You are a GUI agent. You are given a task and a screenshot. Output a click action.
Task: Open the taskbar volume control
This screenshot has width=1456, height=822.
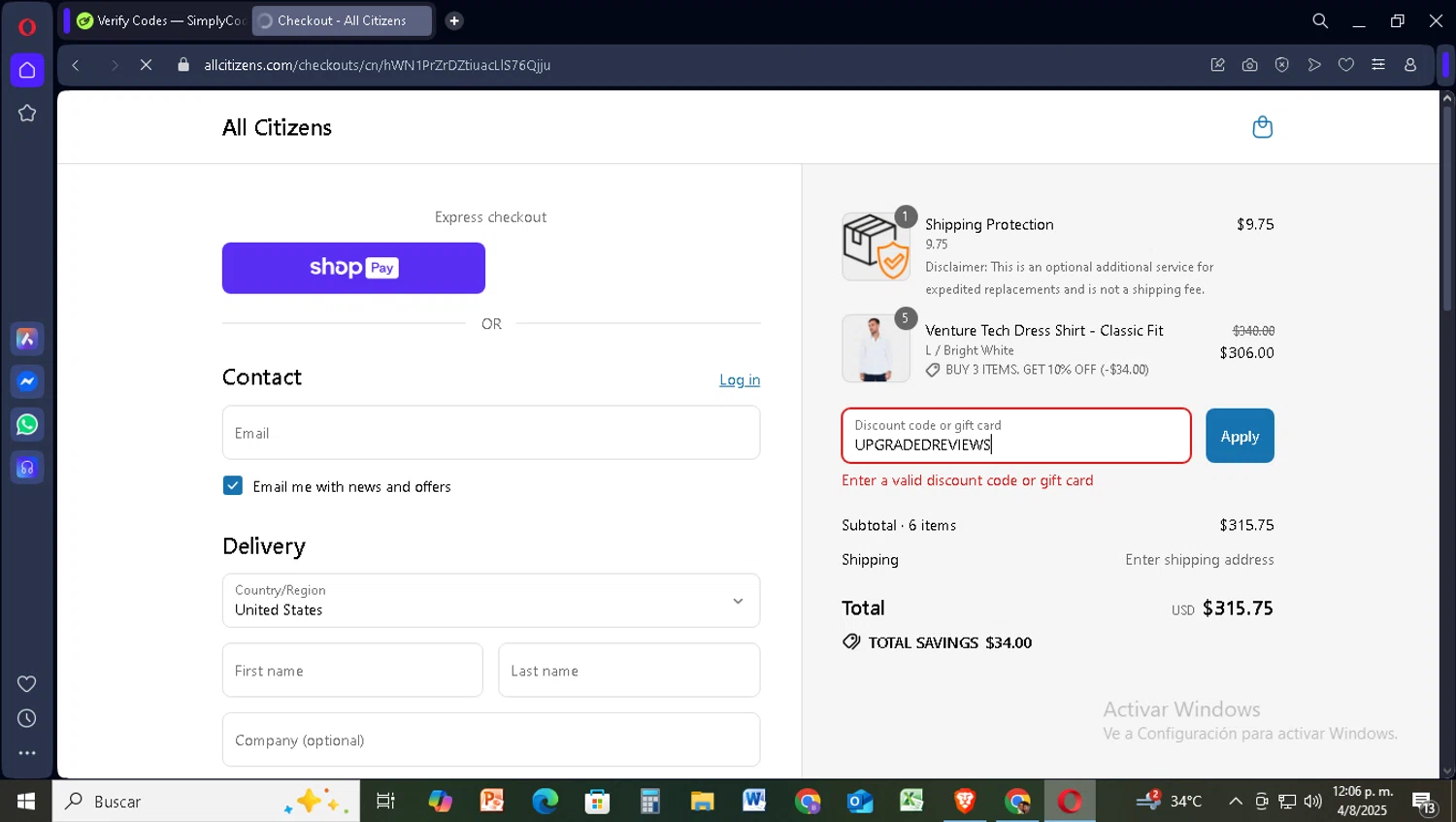pos(1313,802)
